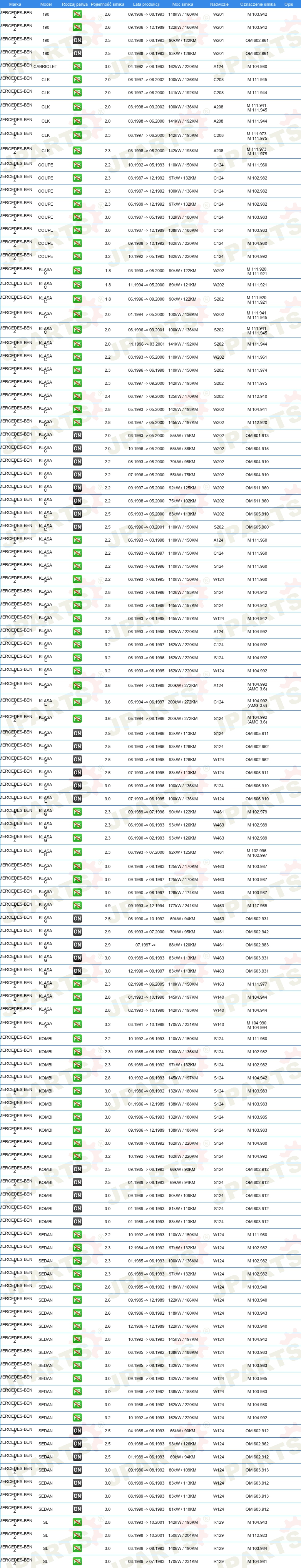Click the ON icon in the 190 93kW / 126KM row

[x=77, y=53]
